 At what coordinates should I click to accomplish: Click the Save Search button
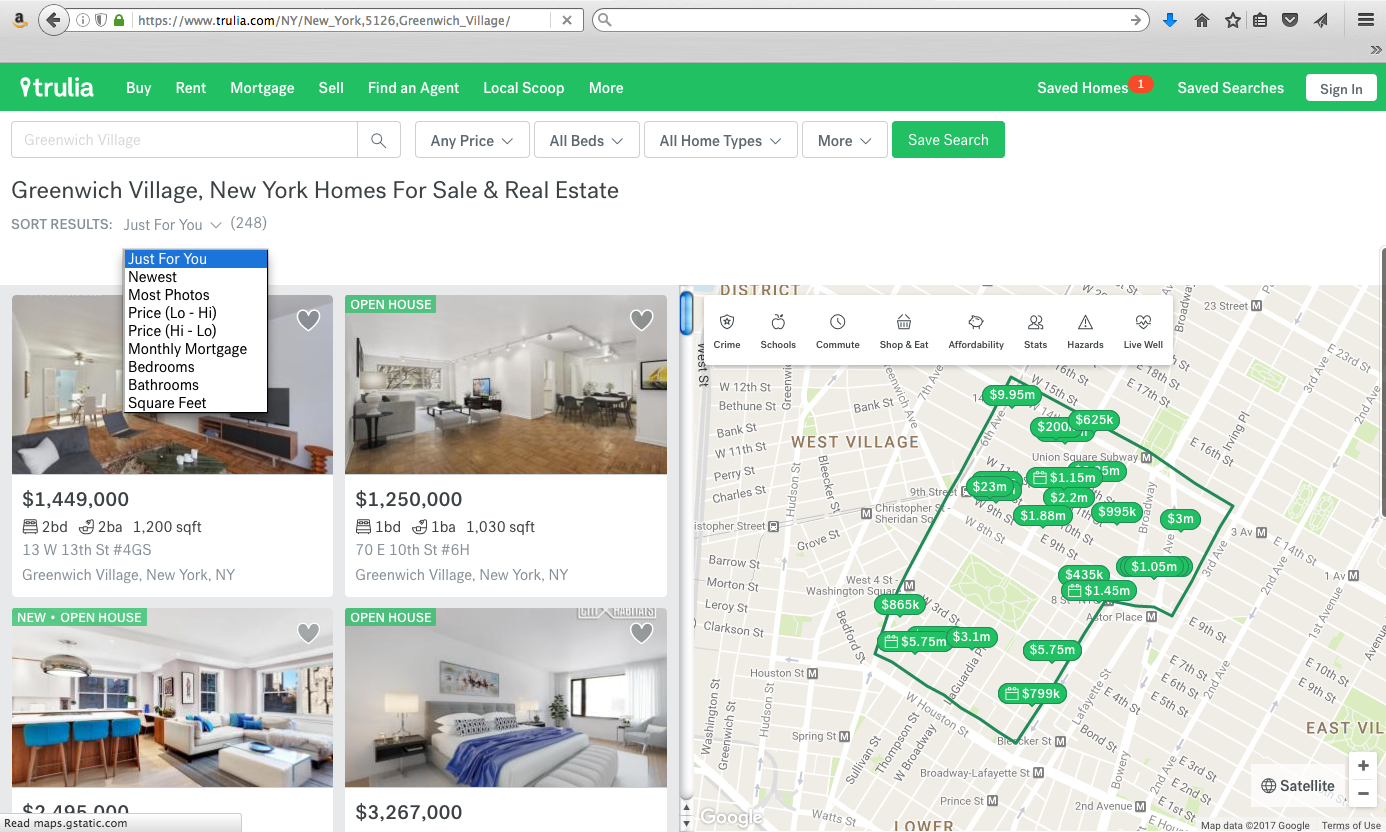click(x=948, y=140)
